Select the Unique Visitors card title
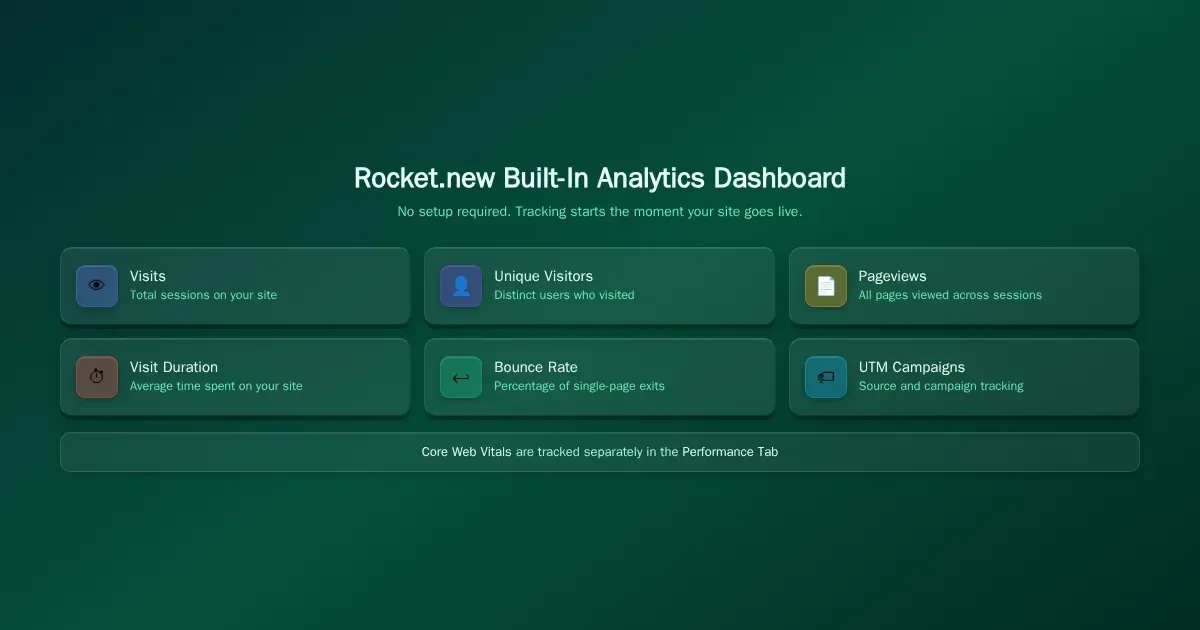Viewport: 1200px width, 630px height. tap(543, 276)
